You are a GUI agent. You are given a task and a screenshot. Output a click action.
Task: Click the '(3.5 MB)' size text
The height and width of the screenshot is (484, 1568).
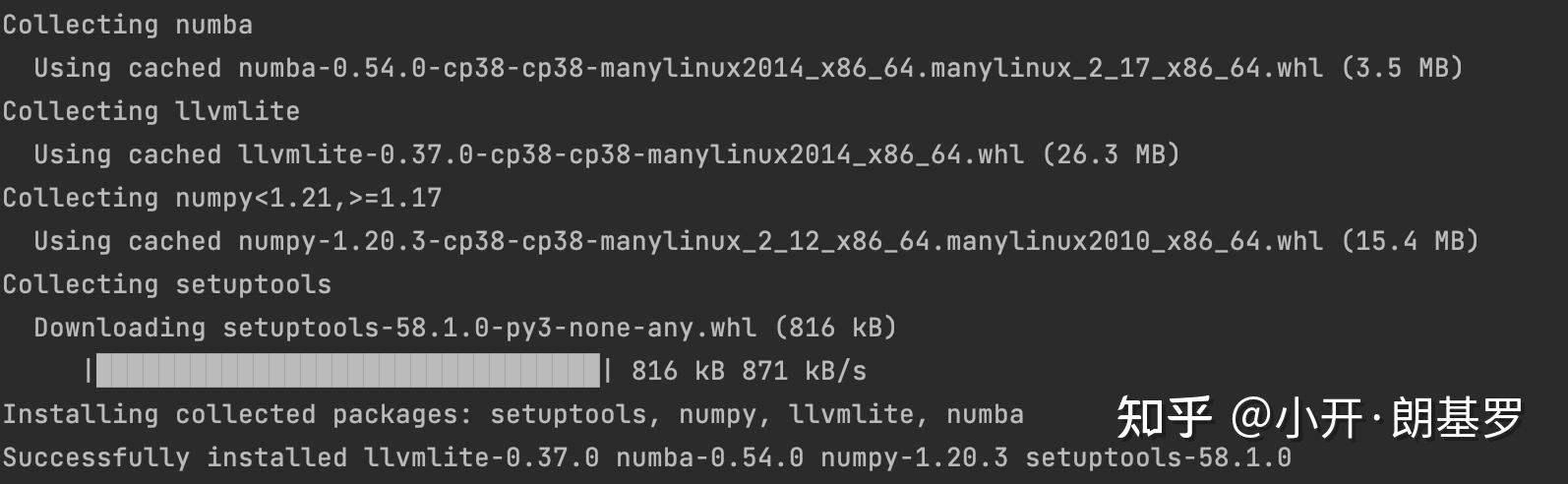[x=1402, y=68]
